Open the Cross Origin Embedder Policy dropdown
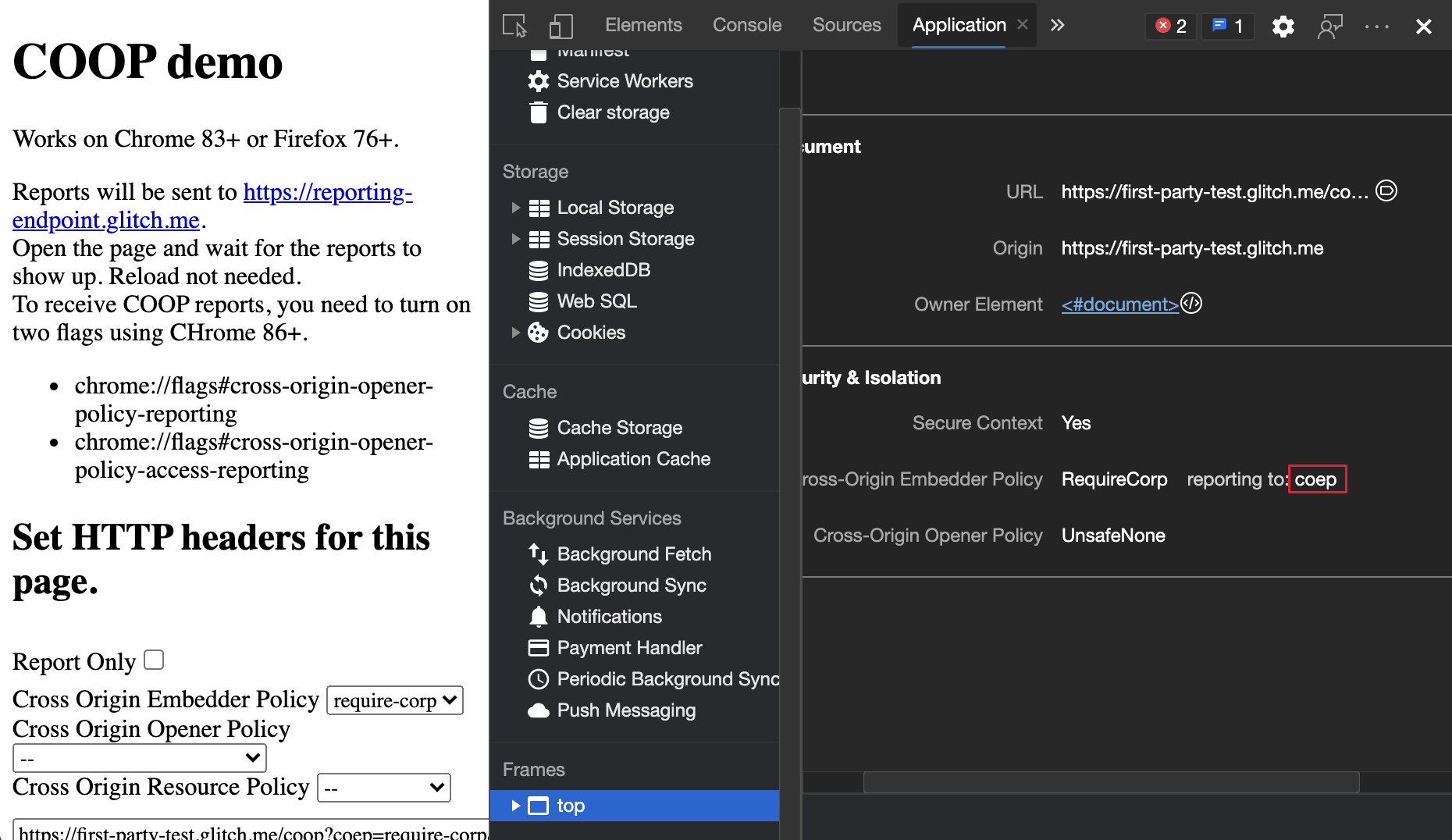This screenshot has width=1452, height=840. [394, 700]
